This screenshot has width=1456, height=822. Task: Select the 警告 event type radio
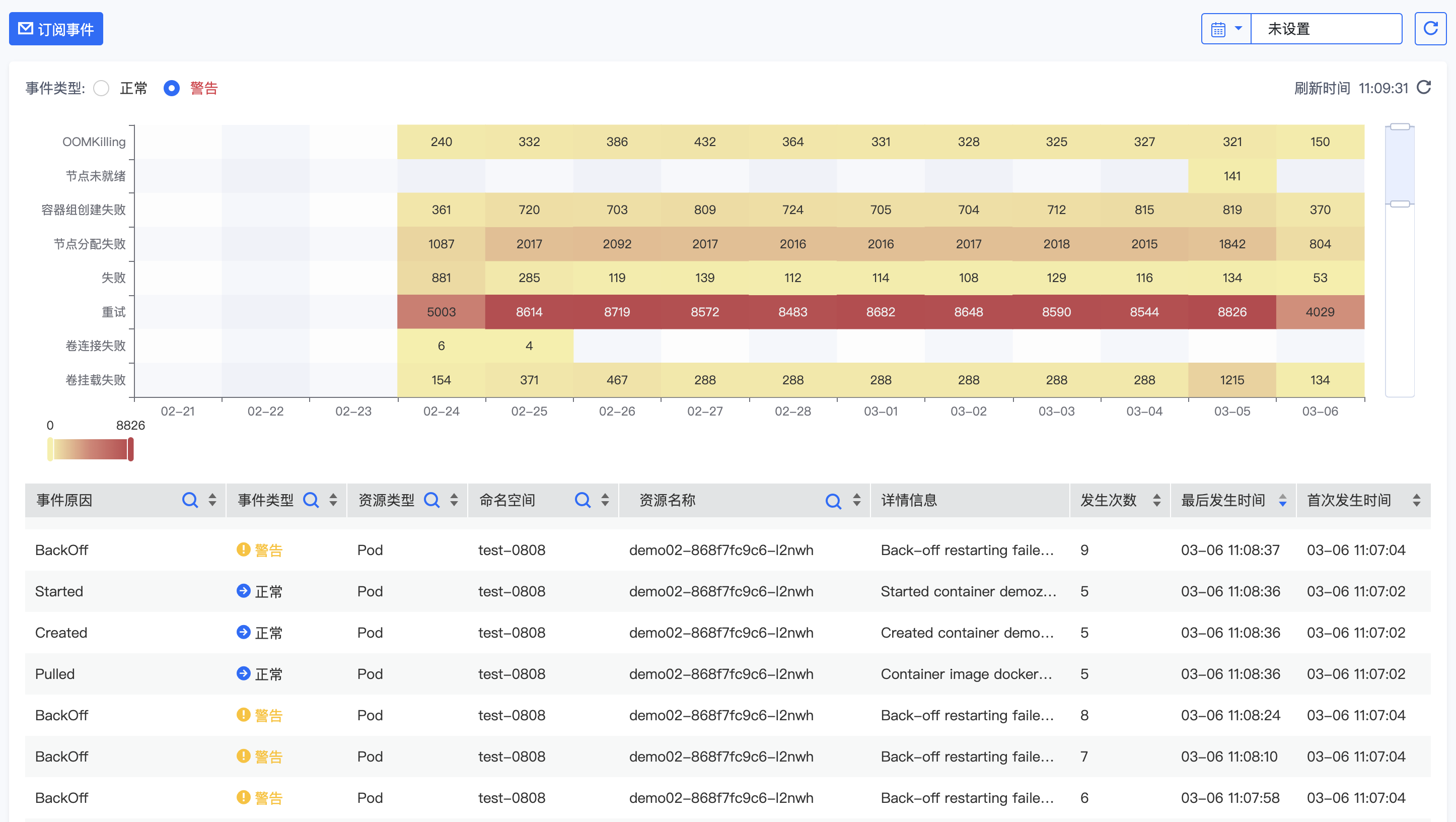[x=171, y=88]
